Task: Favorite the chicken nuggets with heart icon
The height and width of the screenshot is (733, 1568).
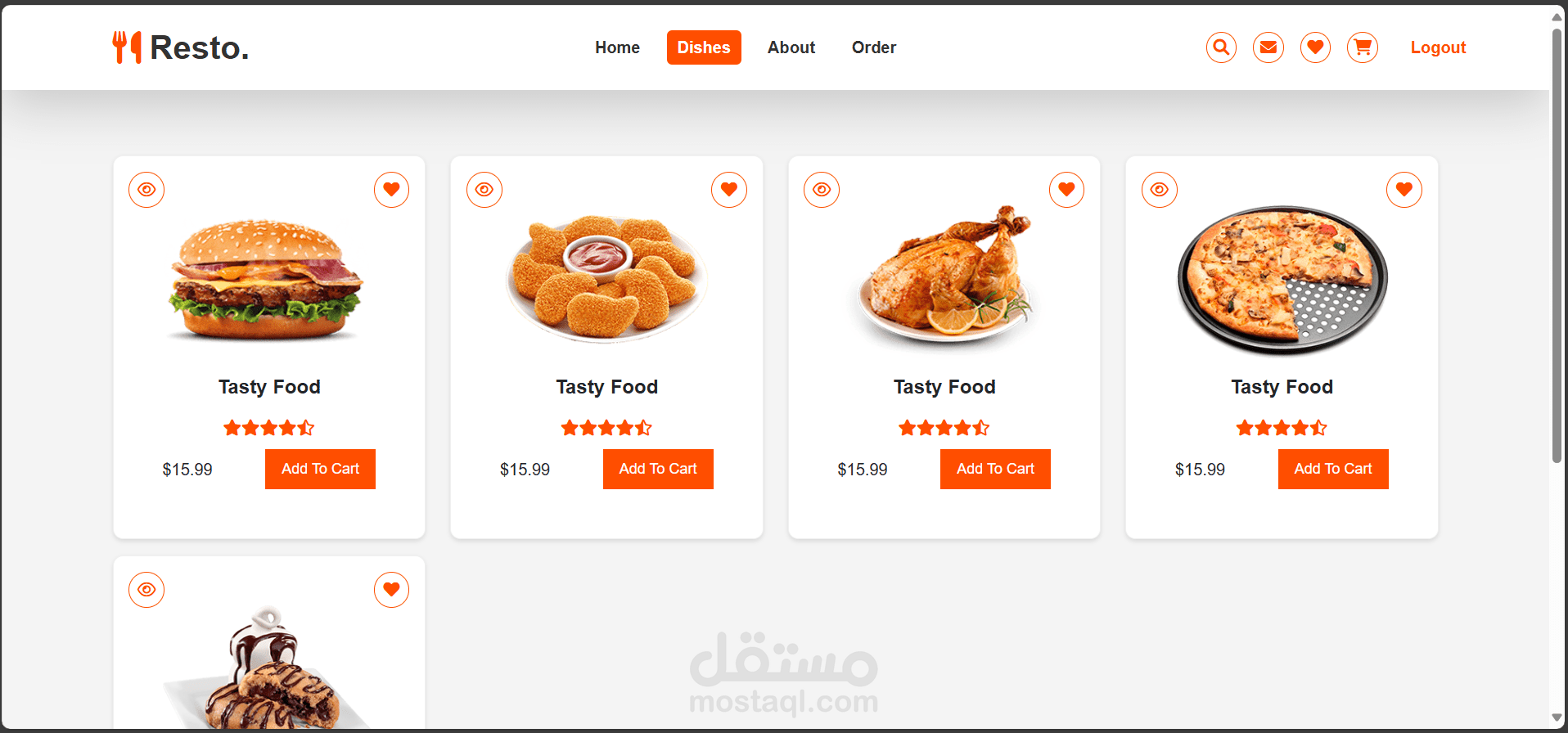Action: tap(729, 190)
